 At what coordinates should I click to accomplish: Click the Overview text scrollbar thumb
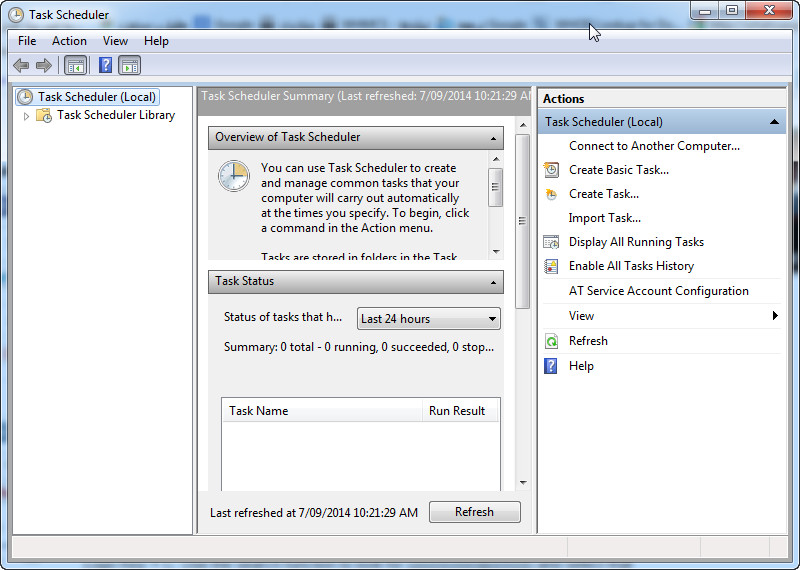click(x=495, y=187)
